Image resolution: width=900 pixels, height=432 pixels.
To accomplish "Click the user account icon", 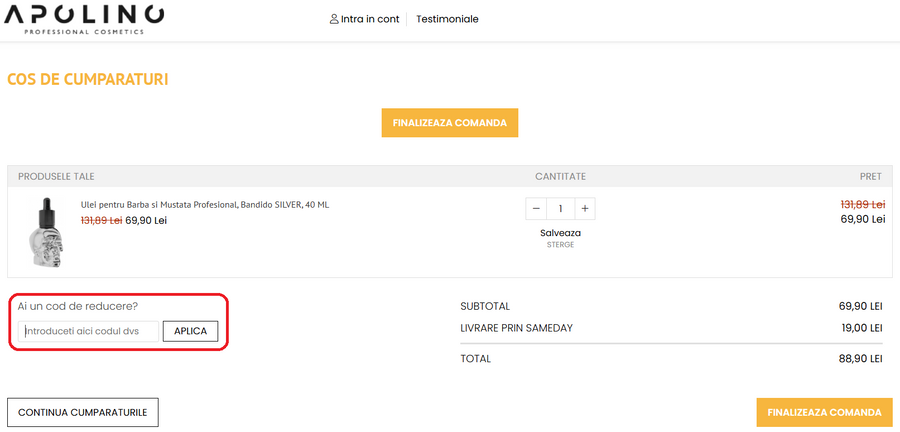I will coord(334,19).
